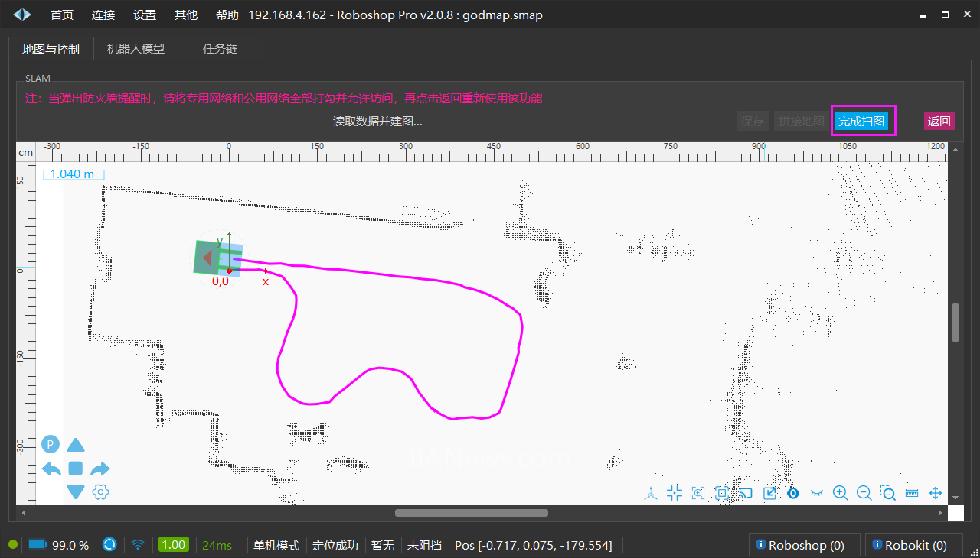Click the circular P button
Screen dimensions: 980x558
(x=51, y=445)
